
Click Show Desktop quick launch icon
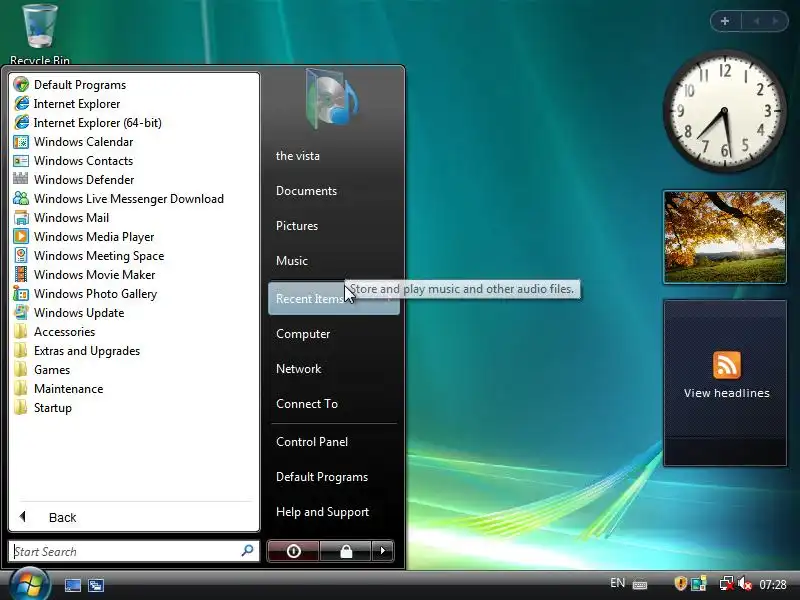(72, 585)
